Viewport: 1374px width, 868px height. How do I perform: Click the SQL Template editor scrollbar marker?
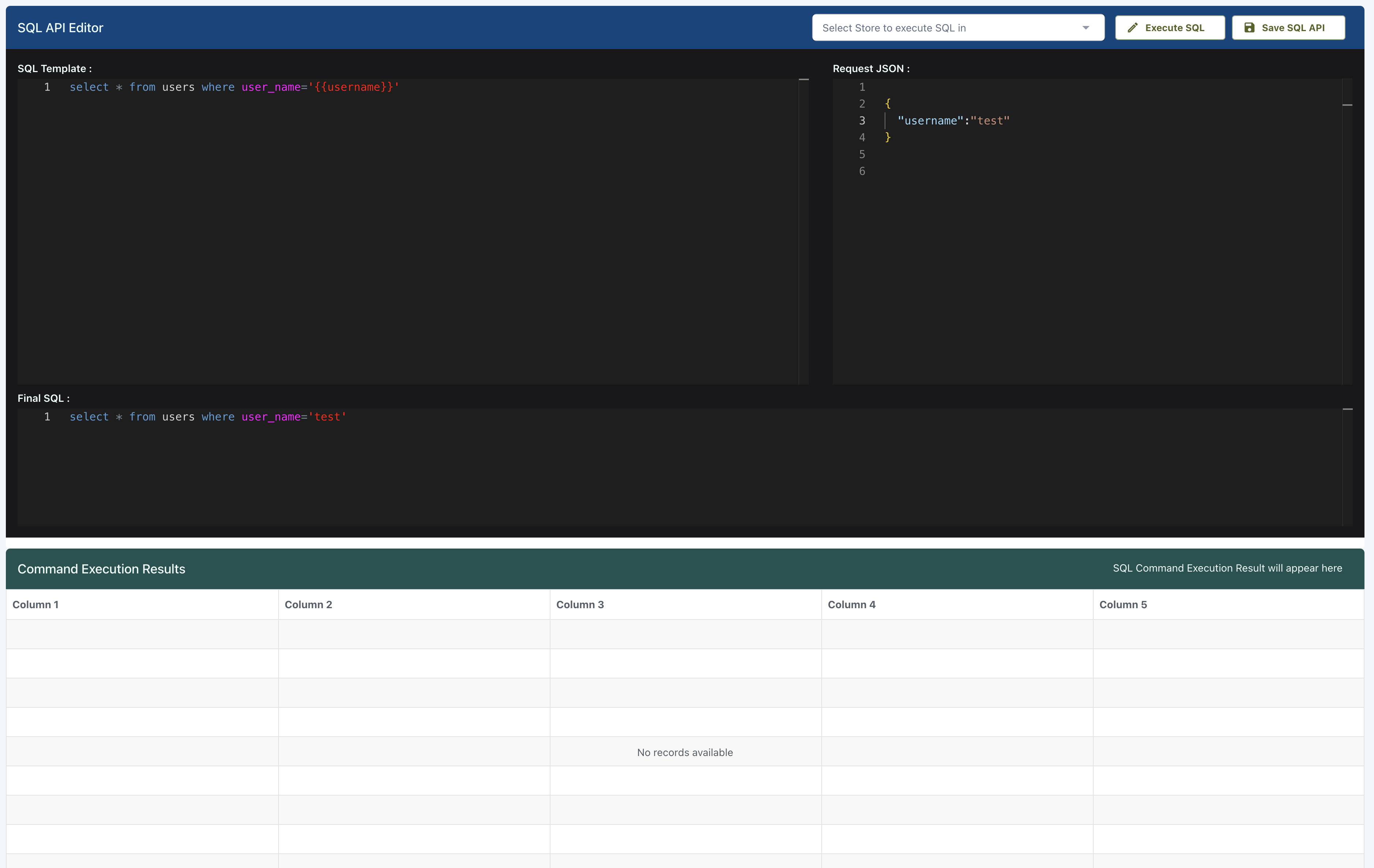[803, 80]
